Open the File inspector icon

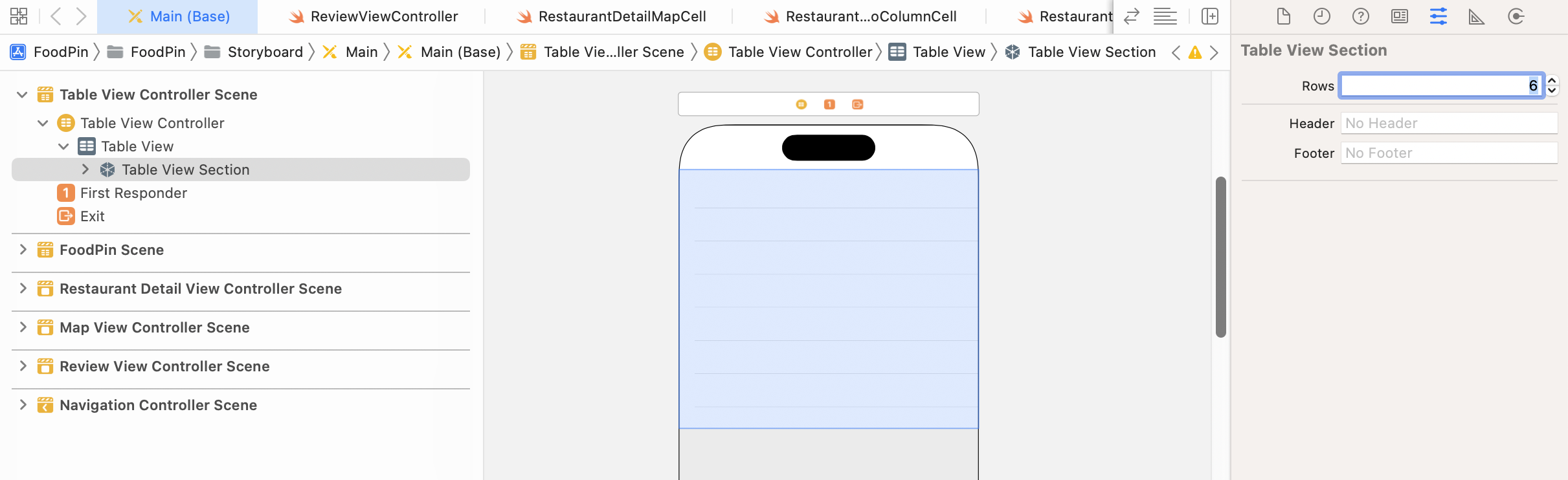click(1283, 16)
